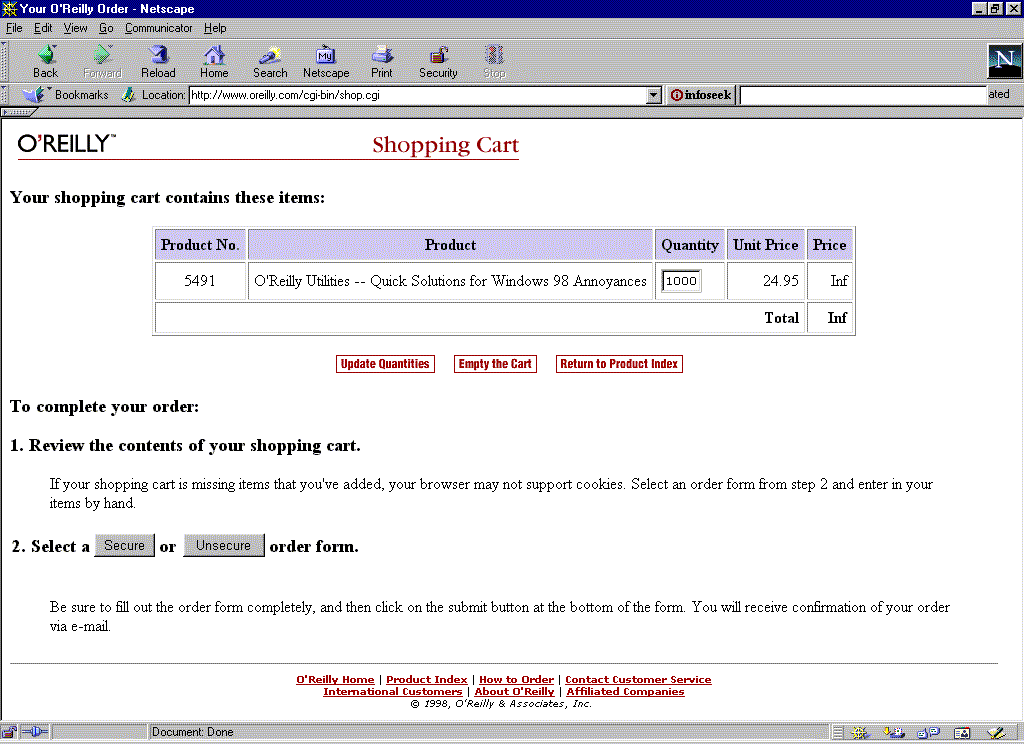Click the Netscape window title bar icon

9,8
